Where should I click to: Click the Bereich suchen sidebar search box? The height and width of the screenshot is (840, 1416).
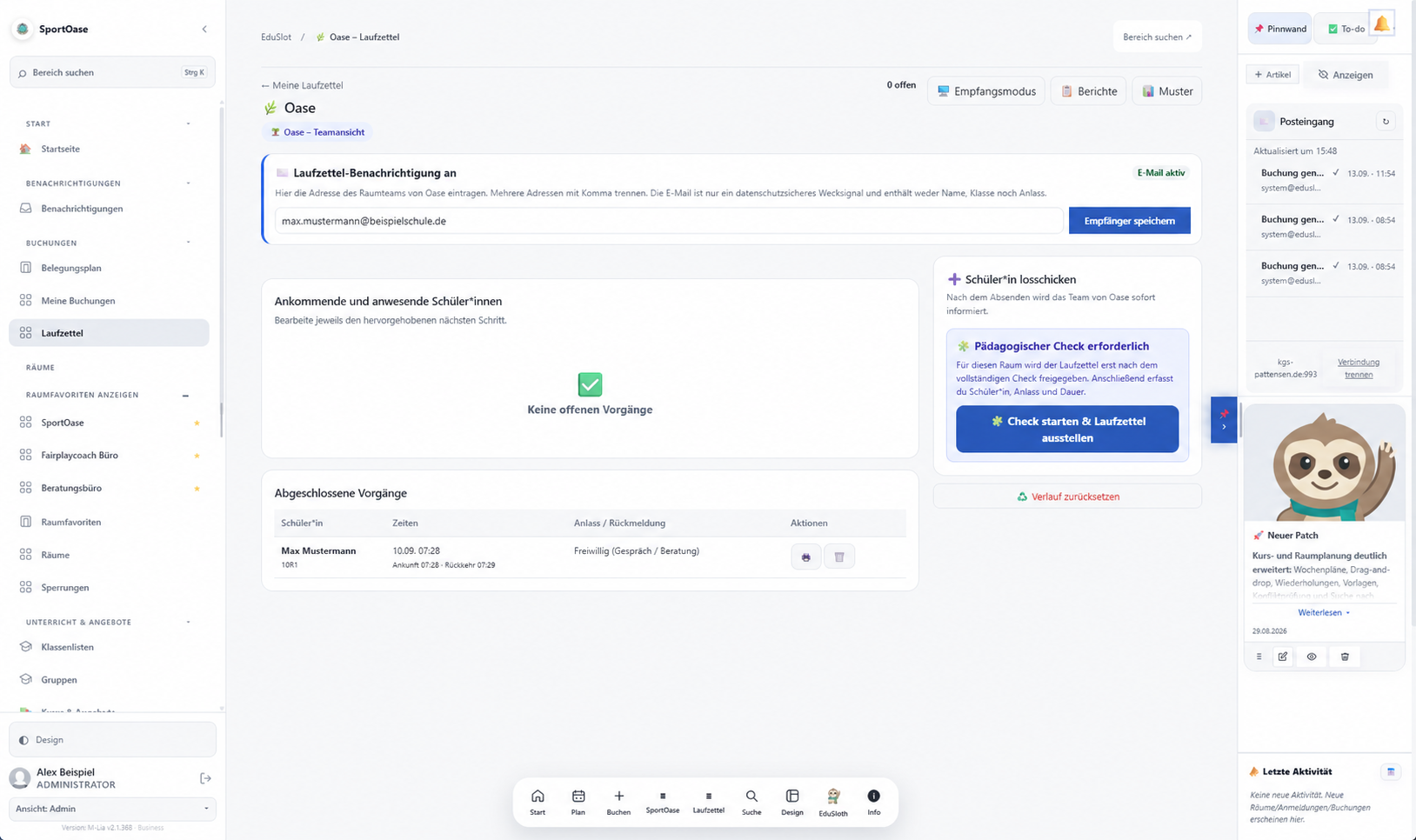pyautogui.click(x=112, y=73)
